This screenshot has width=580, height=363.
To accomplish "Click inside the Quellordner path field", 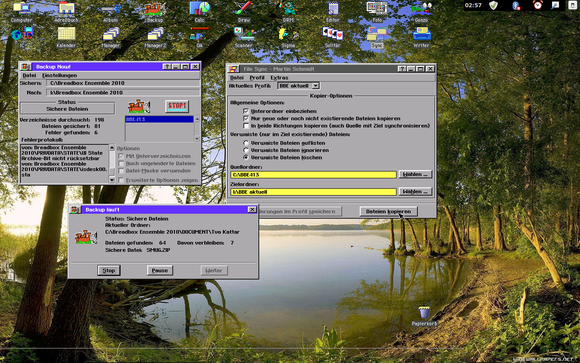I will tap(313, 175).
